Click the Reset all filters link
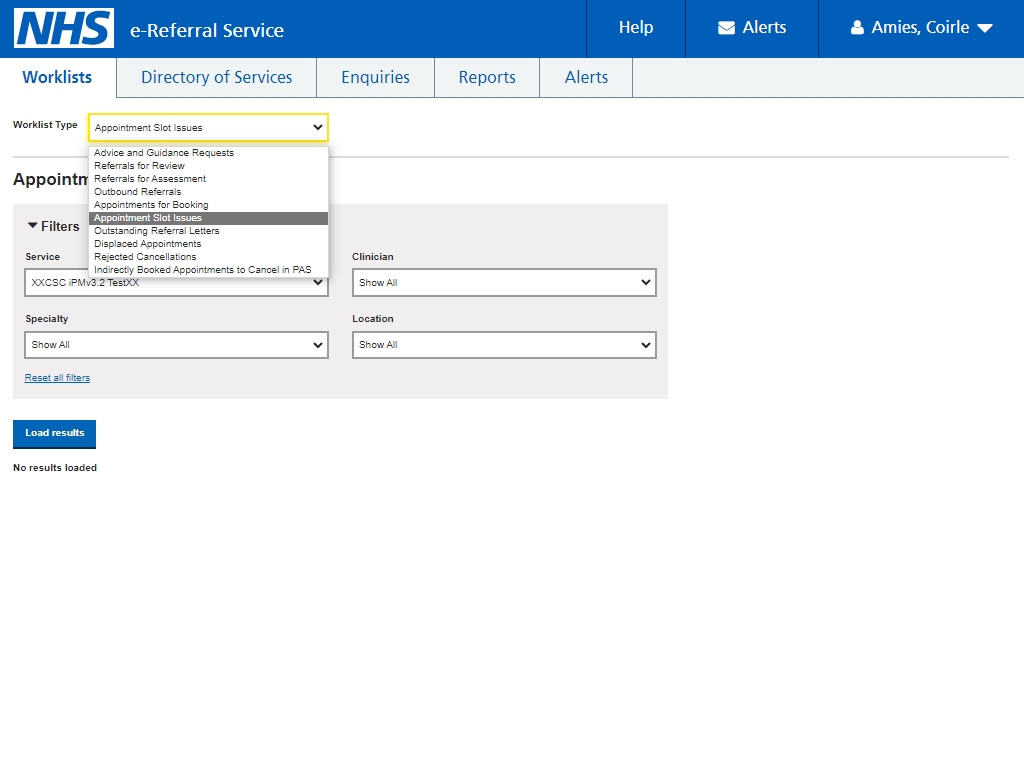 click(57, 377)
